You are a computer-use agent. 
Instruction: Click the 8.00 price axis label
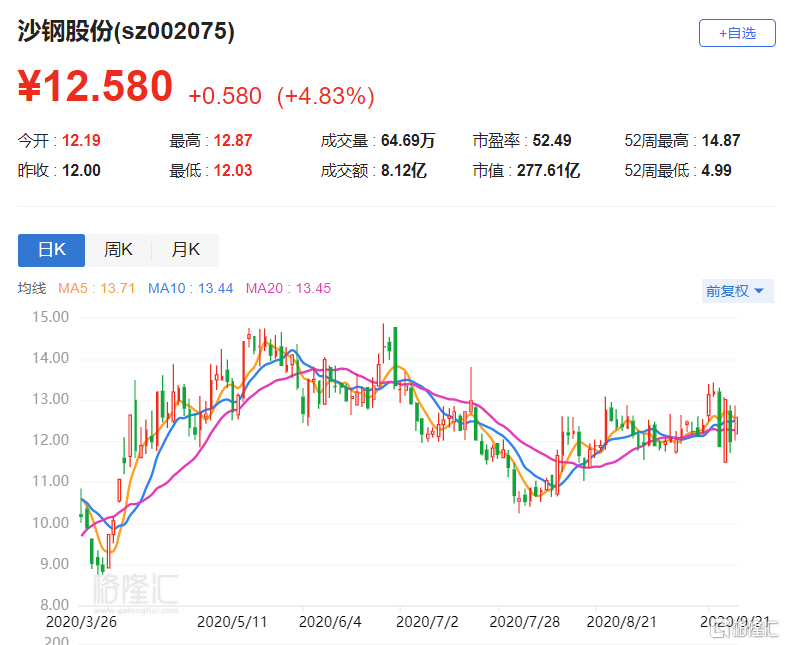(55, 605)
